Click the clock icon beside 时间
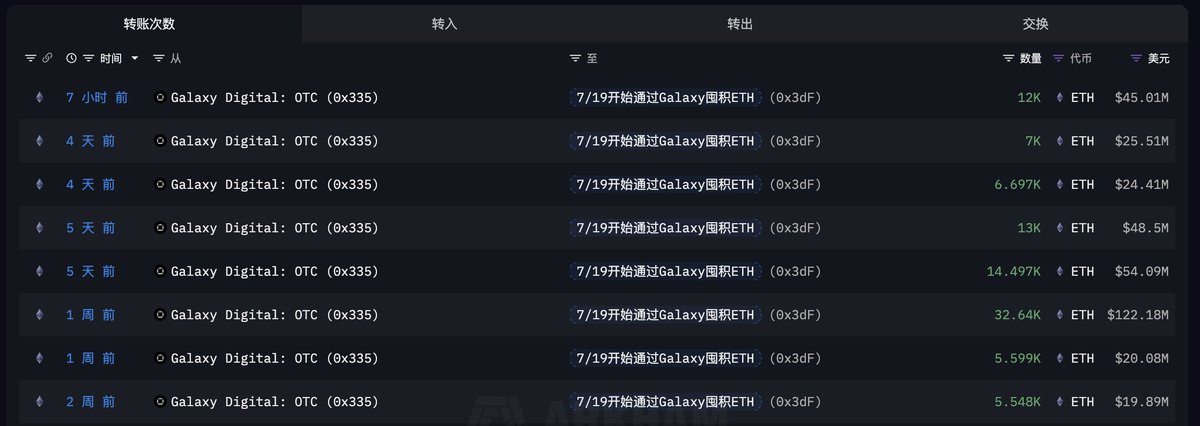This screenshot has height=426, width=1200. [x=71, y=59]
